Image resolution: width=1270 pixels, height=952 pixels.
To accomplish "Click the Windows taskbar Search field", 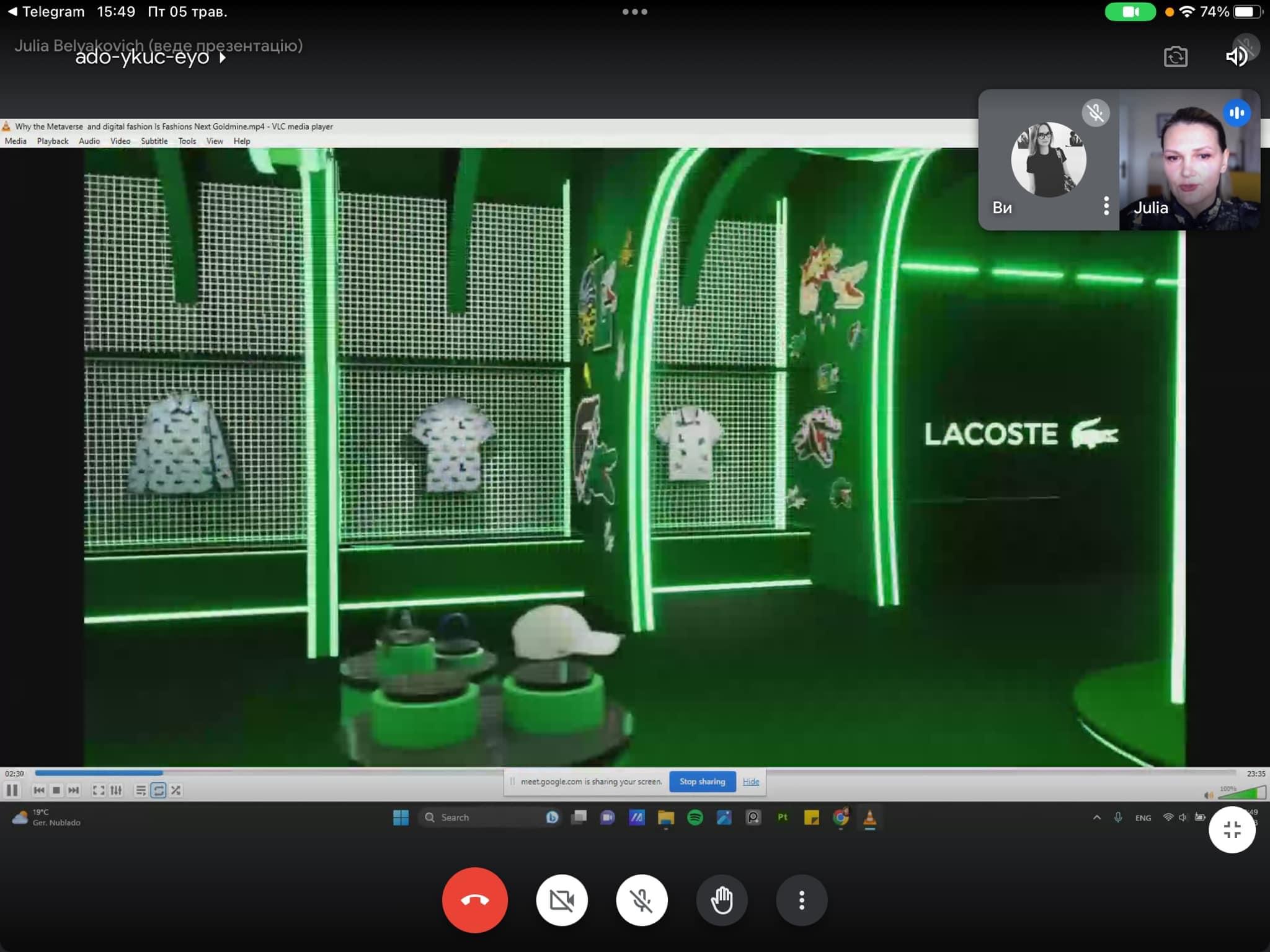I will coord(490,818).
